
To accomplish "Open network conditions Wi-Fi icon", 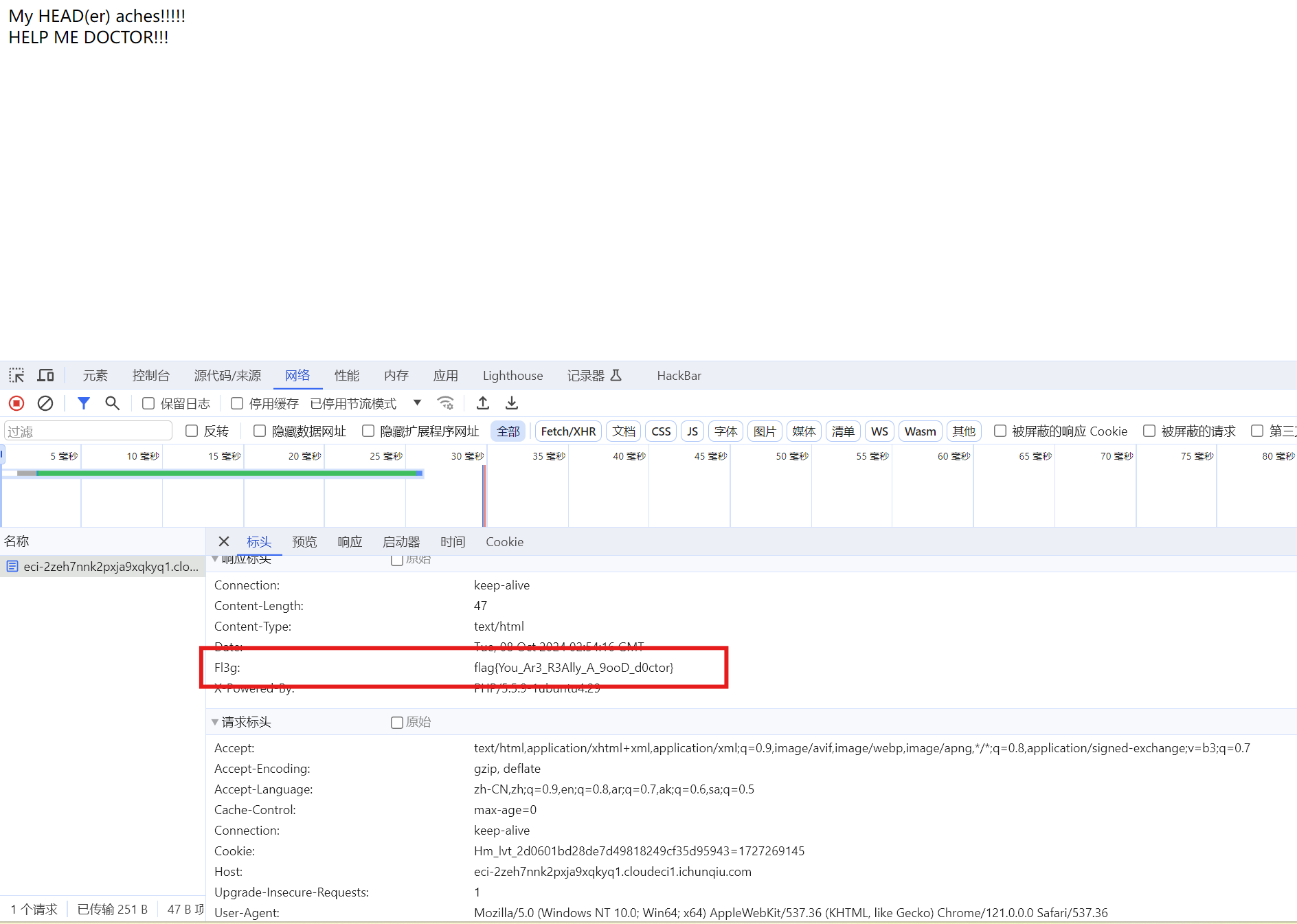I will (445, 403).
